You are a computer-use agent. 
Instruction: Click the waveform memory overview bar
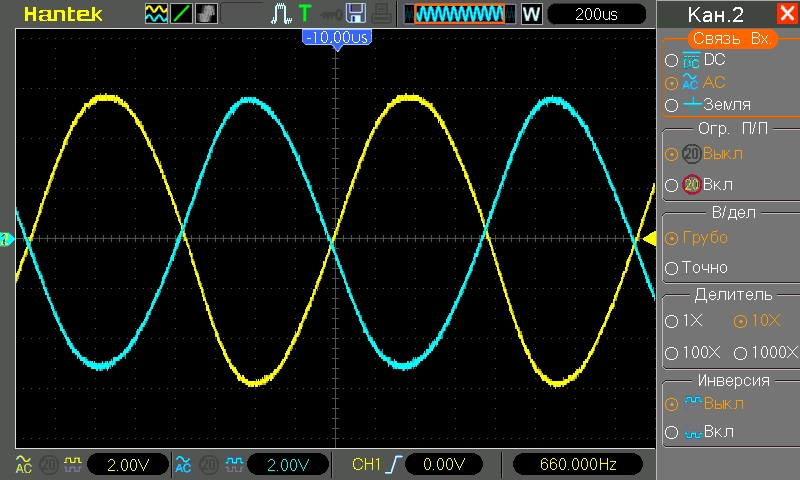(459, 14)
